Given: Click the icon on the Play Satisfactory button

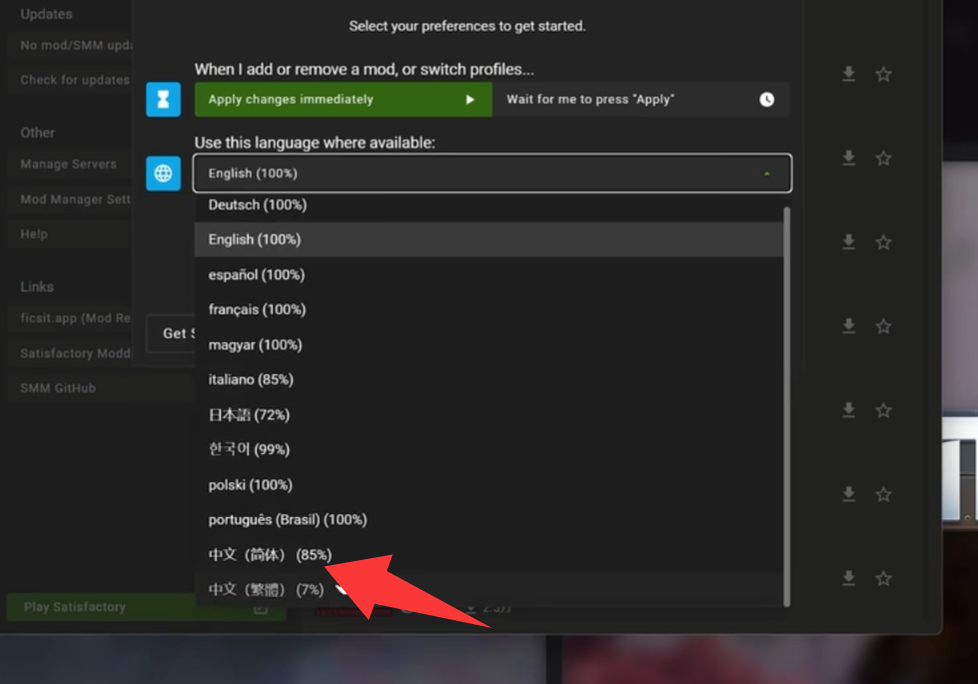Looking at the screenshot, I should (260, 607).
